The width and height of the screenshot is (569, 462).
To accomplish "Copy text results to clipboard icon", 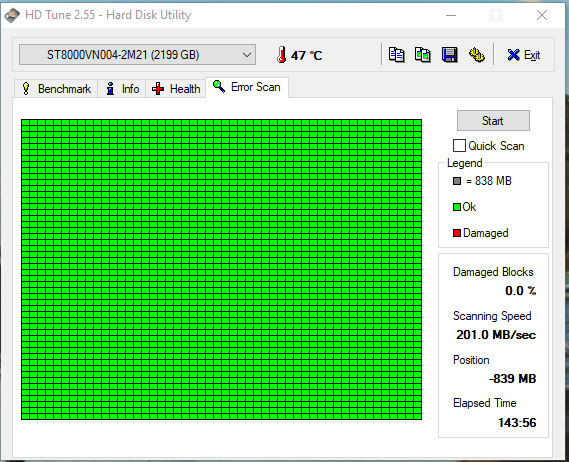I will pyautogui.click(x=397, y=55).
